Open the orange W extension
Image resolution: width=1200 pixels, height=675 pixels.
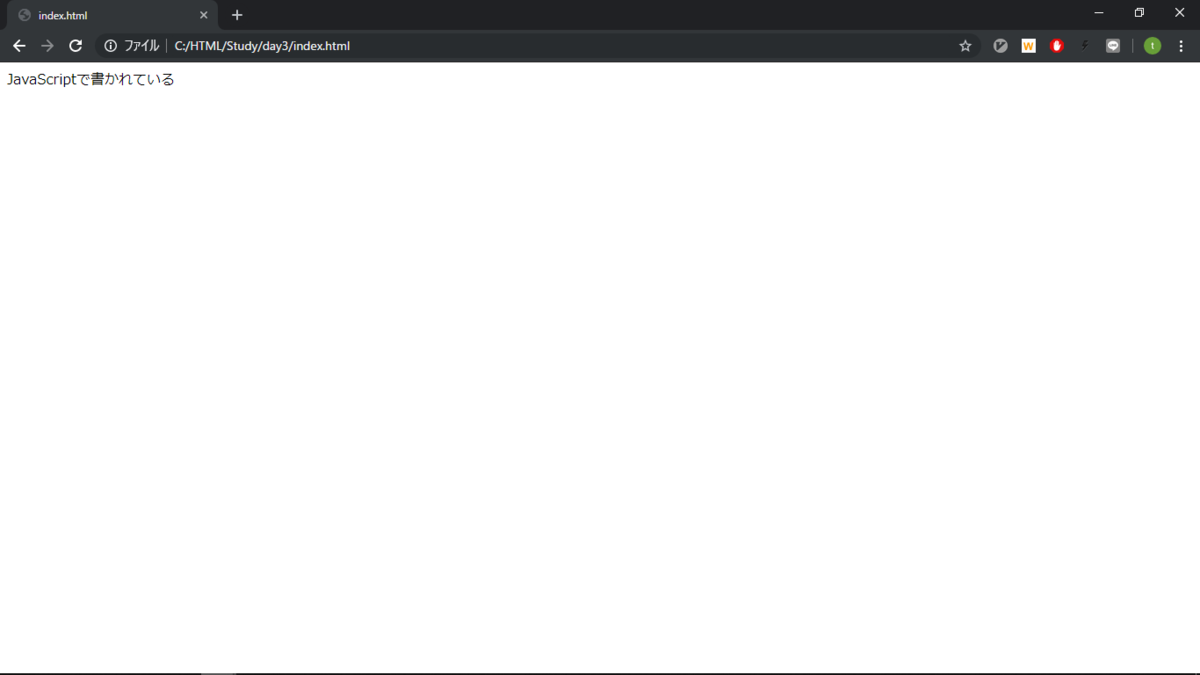(x=1028, y=46)
